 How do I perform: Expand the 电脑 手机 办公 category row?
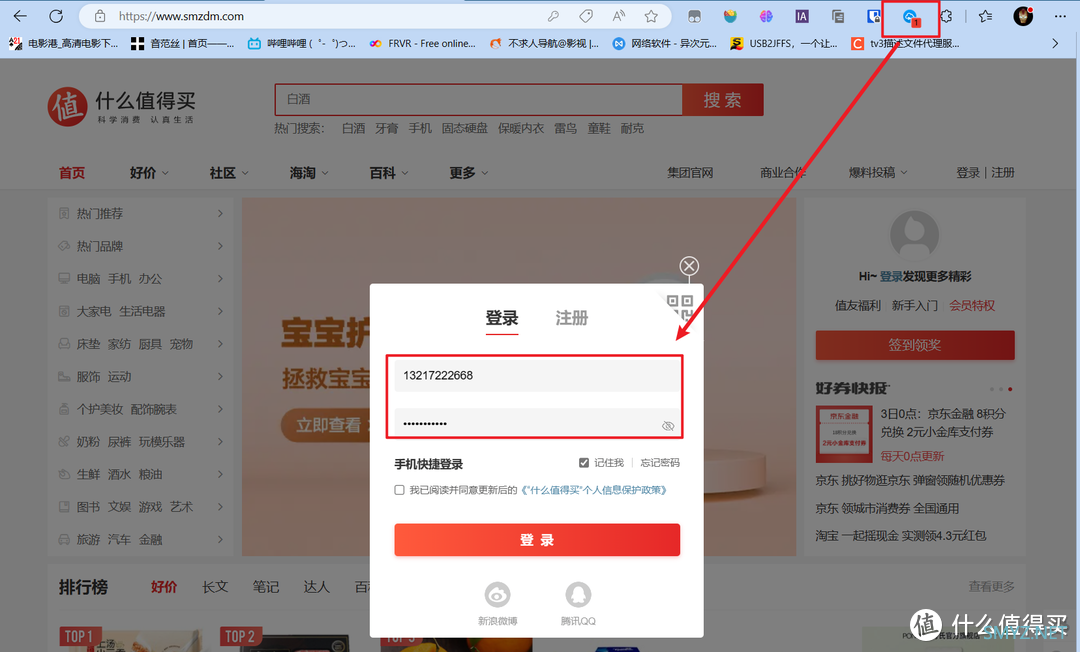tap(141, 279)
